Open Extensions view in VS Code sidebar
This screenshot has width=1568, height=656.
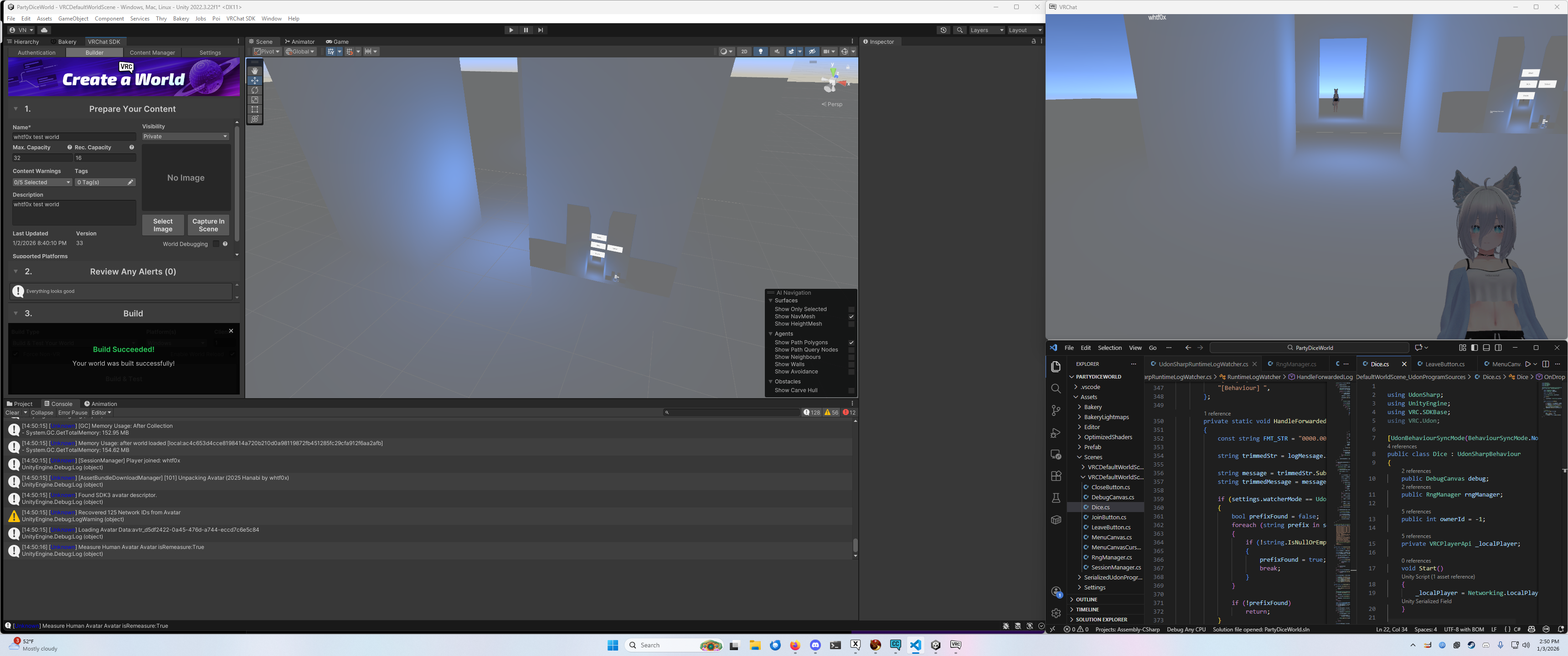(1056, 477)
